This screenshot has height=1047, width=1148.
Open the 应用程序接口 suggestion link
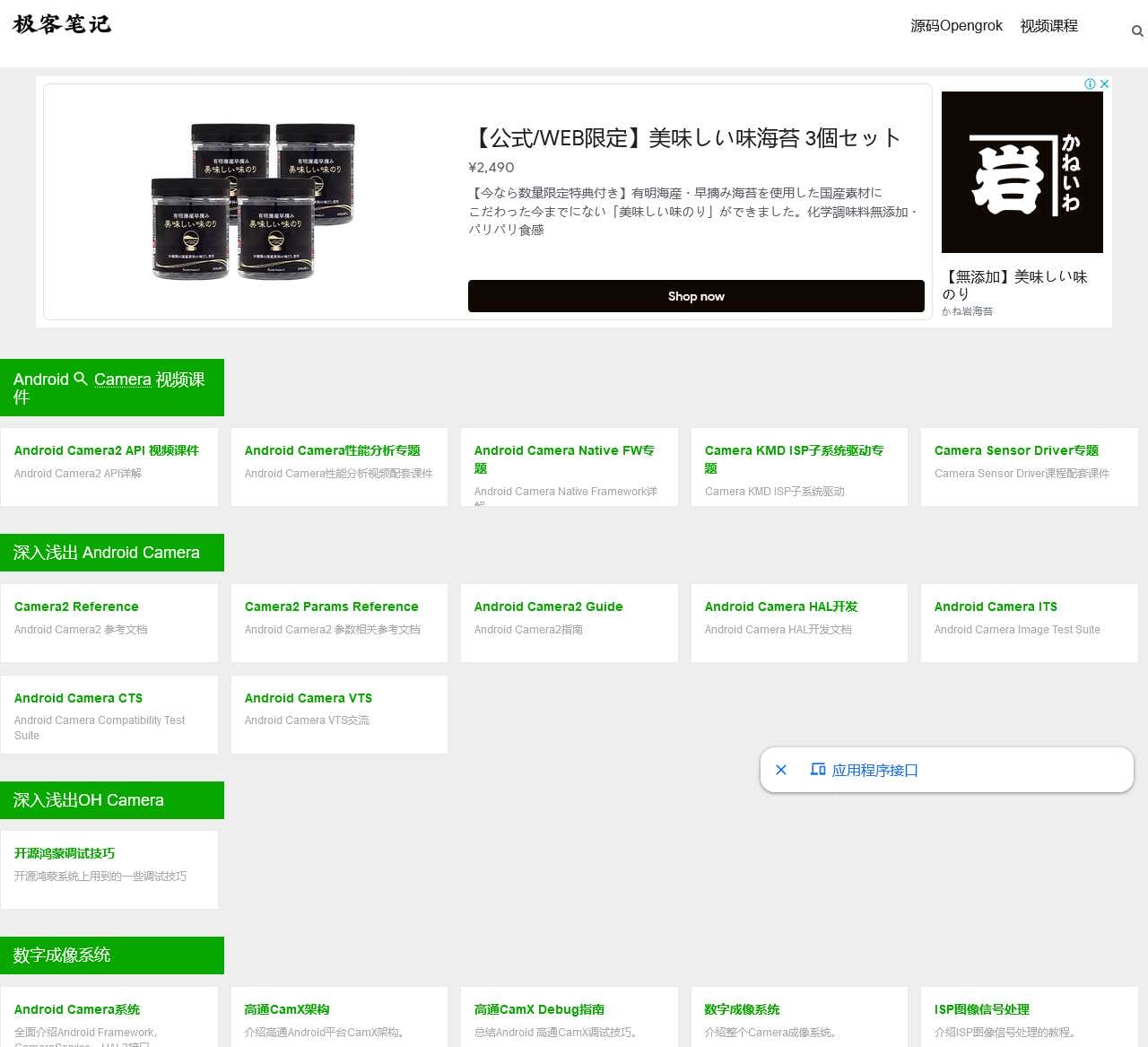click(874, 770)
